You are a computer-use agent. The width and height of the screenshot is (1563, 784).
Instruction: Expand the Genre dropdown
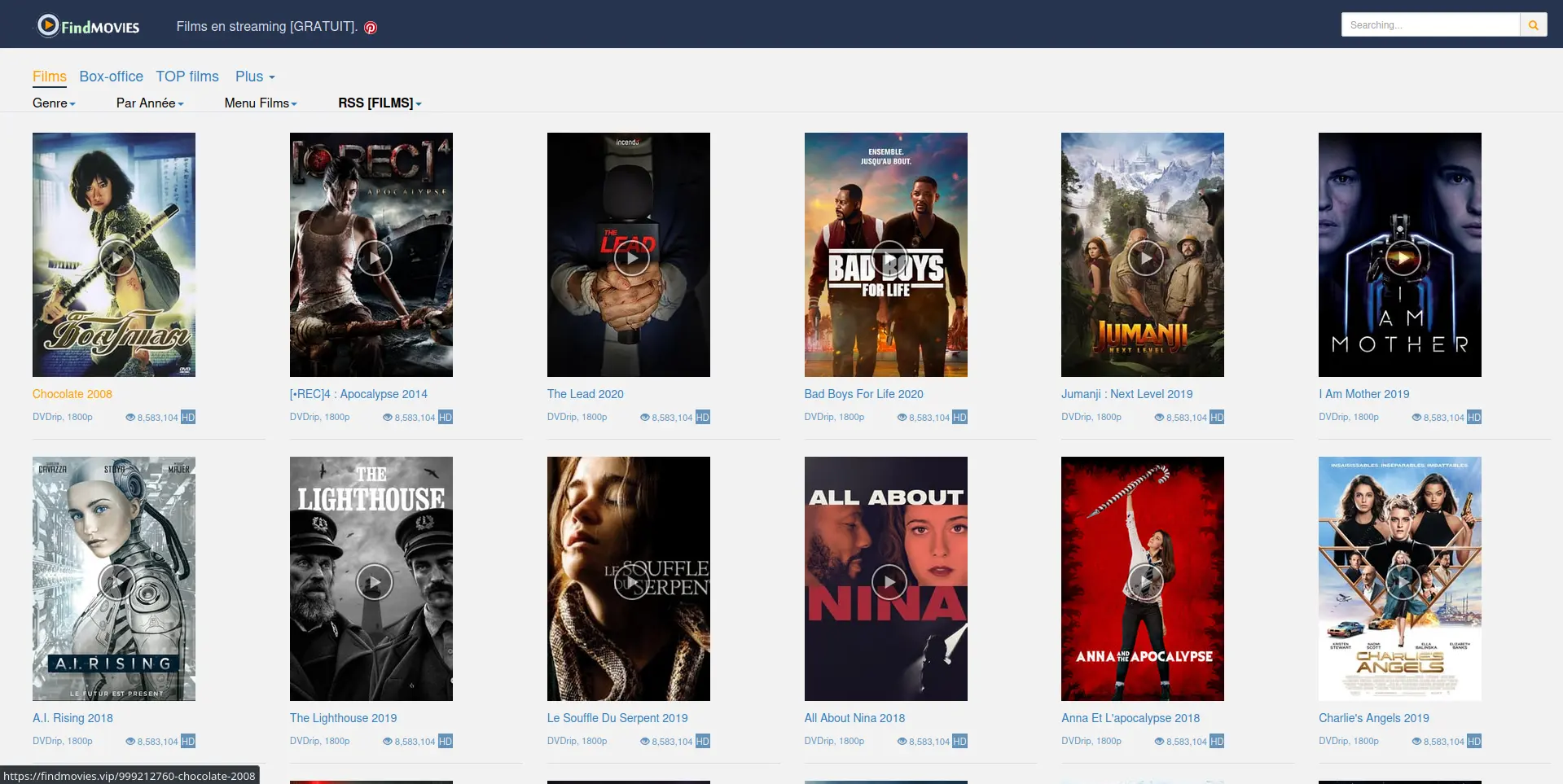click(54, 103)
